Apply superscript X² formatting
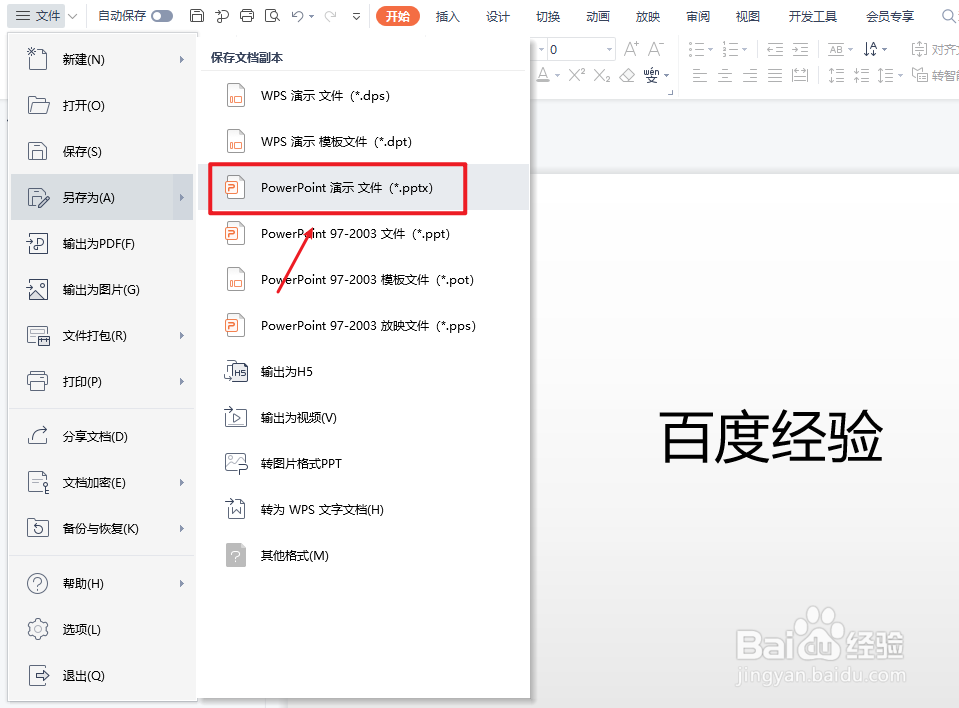959x708 pixels. [x=576, y=75]
